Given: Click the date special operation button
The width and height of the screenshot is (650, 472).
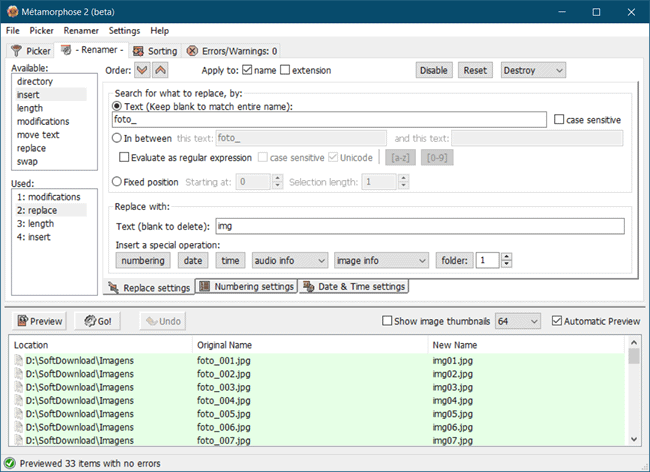Looking at the screenshot, I should pos(193,261).
